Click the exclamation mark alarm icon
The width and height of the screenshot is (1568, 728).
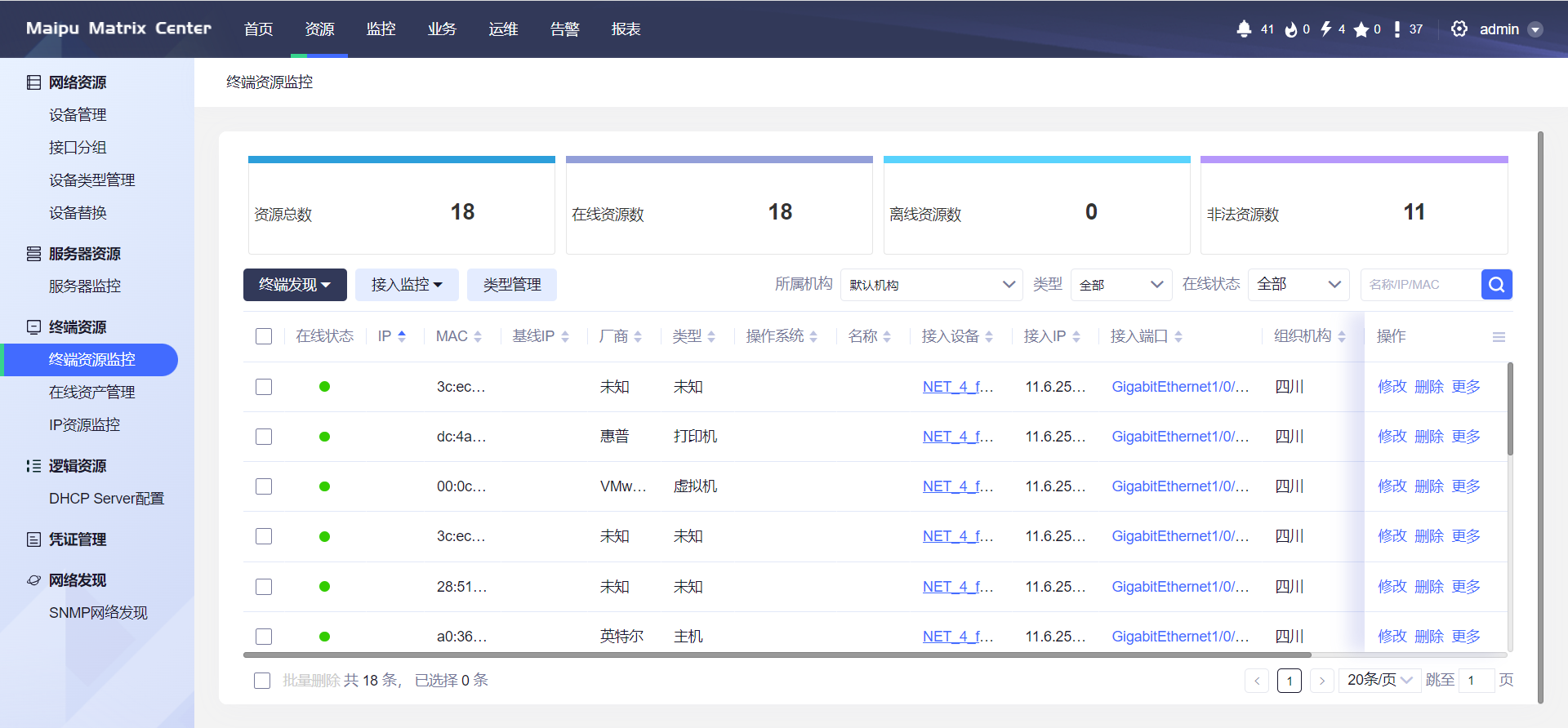(x=1397, y=29)
